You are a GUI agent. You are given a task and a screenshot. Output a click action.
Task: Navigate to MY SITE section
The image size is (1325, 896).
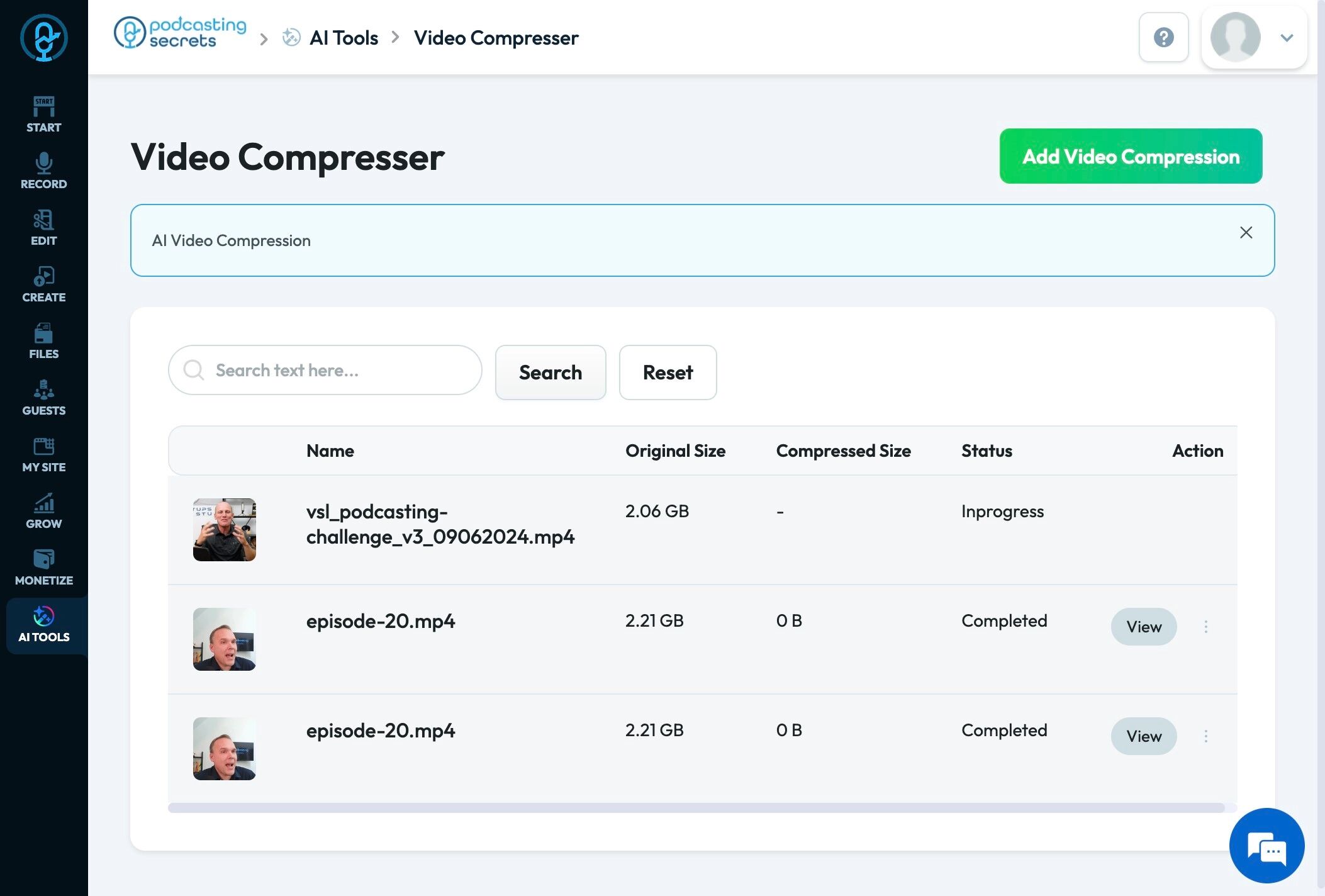(43, 454)
